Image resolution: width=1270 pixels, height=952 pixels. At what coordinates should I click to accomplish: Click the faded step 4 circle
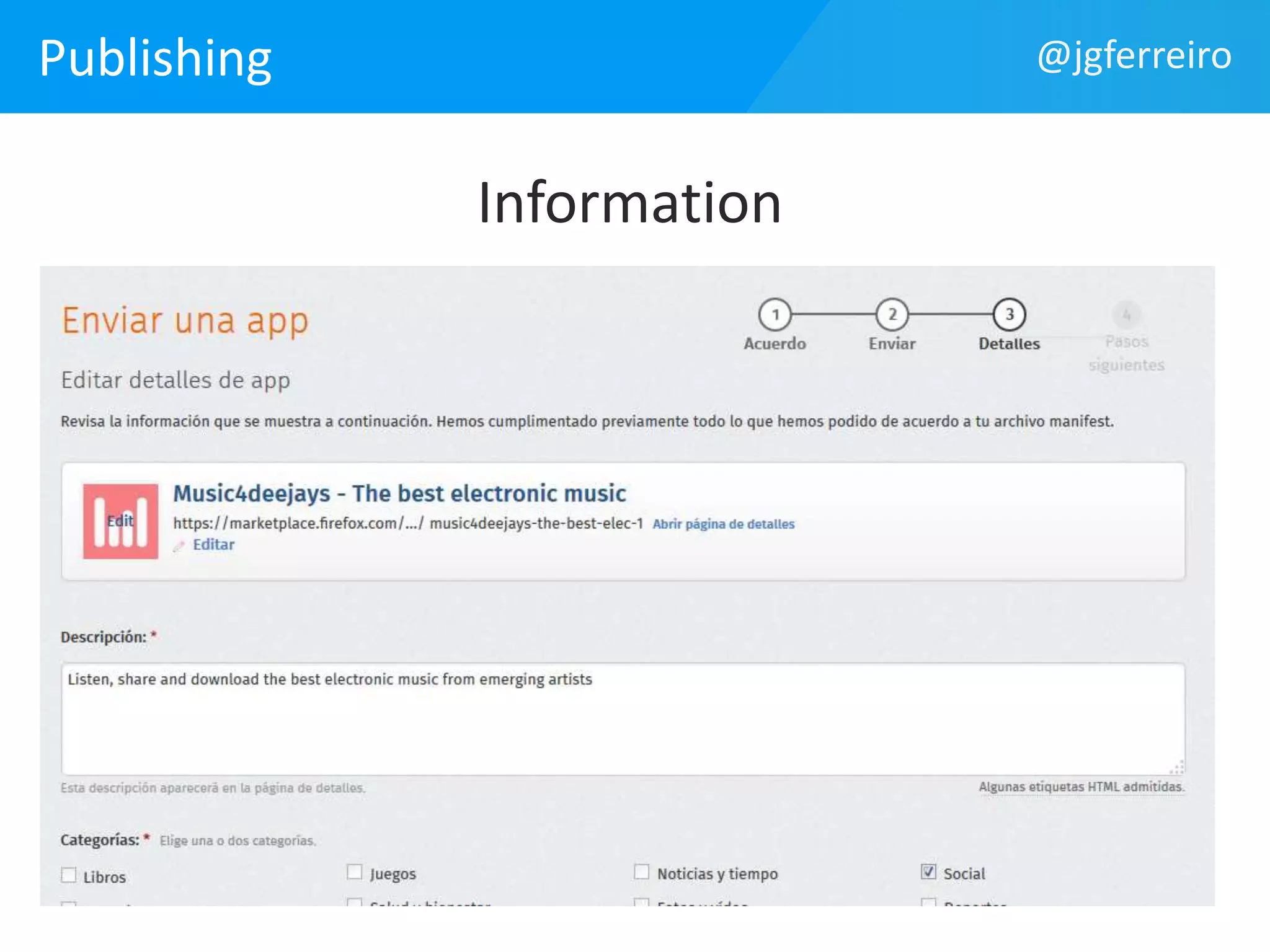click(x=1126, y=315)
